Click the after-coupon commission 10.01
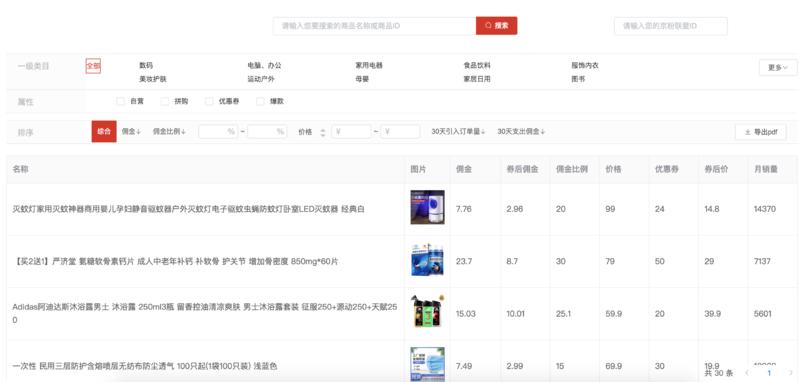The image size is (800, 382). click(515, 314)
